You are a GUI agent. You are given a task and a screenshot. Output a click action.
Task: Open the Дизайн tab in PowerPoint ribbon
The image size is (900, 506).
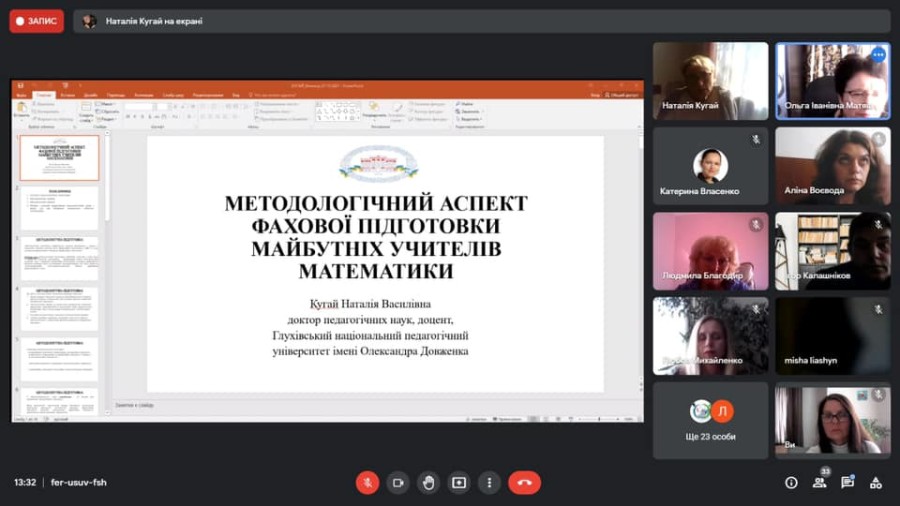(91, 95)
